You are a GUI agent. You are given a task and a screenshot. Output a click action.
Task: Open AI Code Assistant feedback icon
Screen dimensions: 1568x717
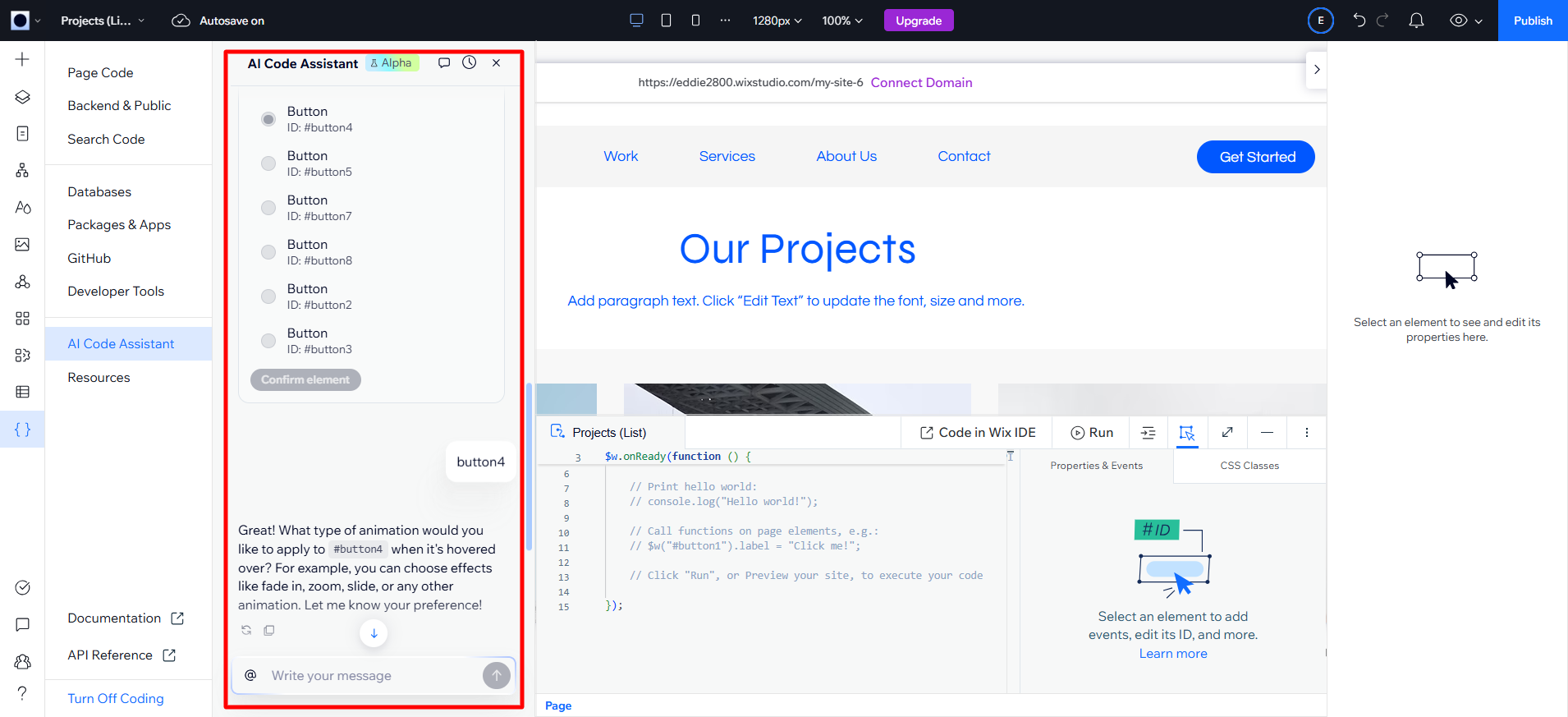tap(444, 62)
